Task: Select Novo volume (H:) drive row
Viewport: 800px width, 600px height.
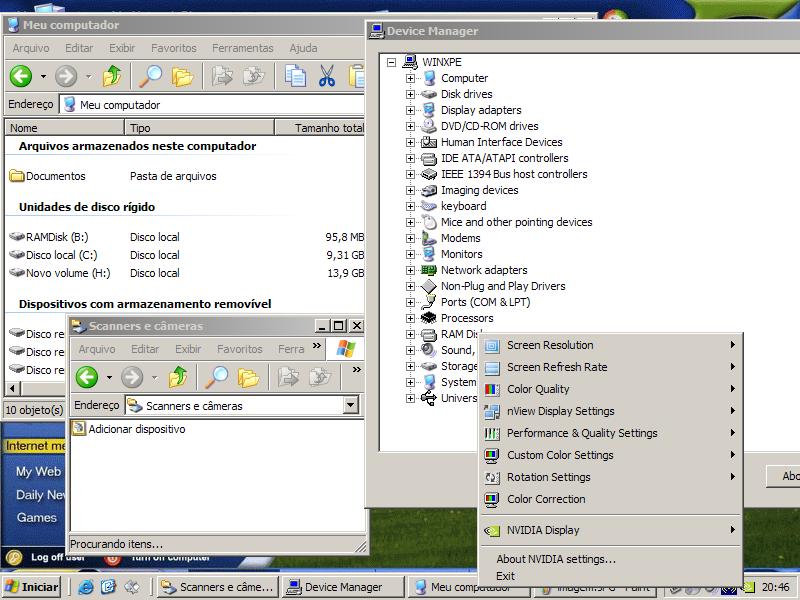Action: click(x=186, y=273)
